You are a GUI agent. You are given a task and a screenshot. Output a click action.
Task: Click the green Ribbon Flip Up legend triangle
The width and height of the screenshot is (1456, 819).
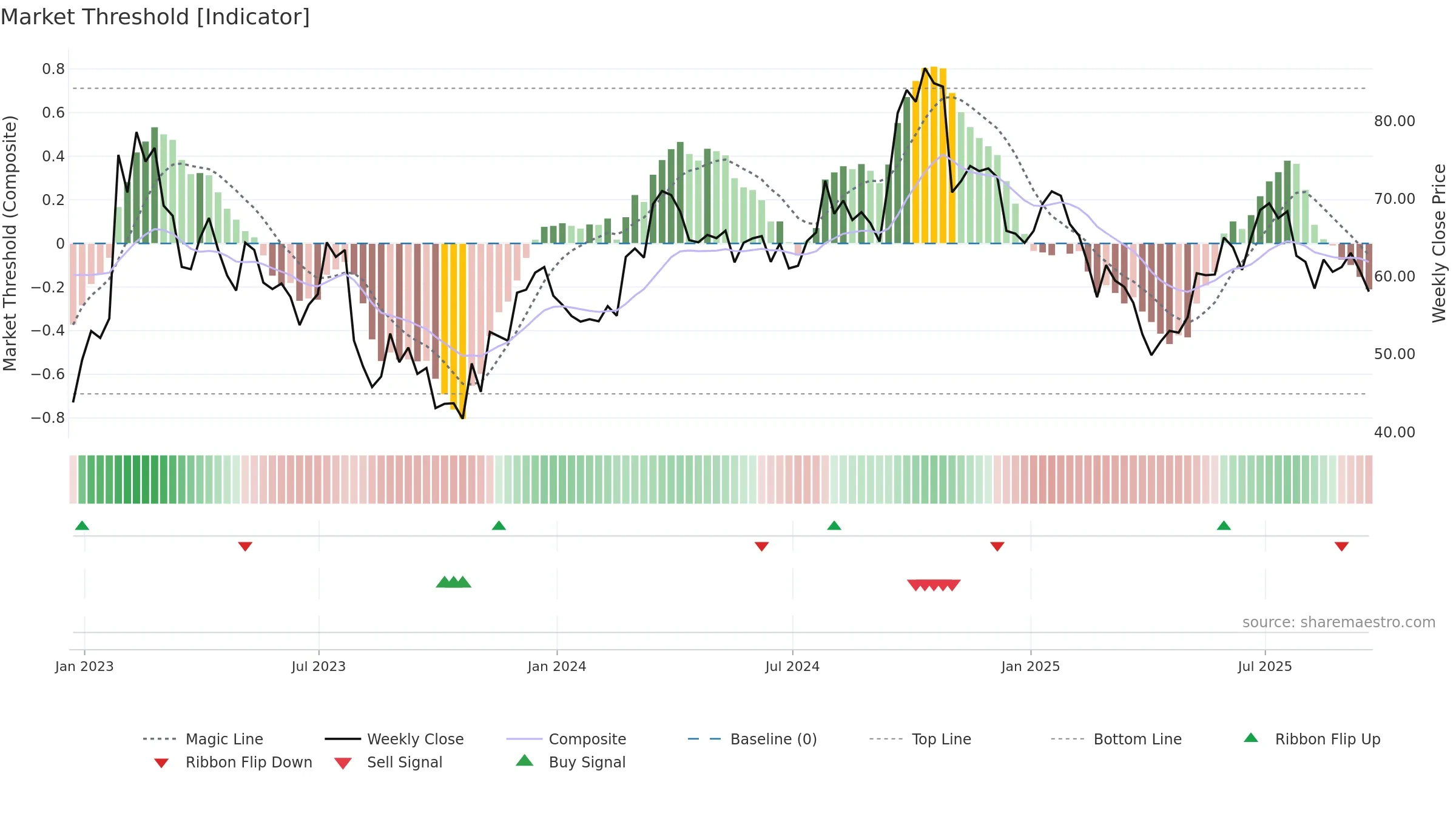[x=1251, y=738]
